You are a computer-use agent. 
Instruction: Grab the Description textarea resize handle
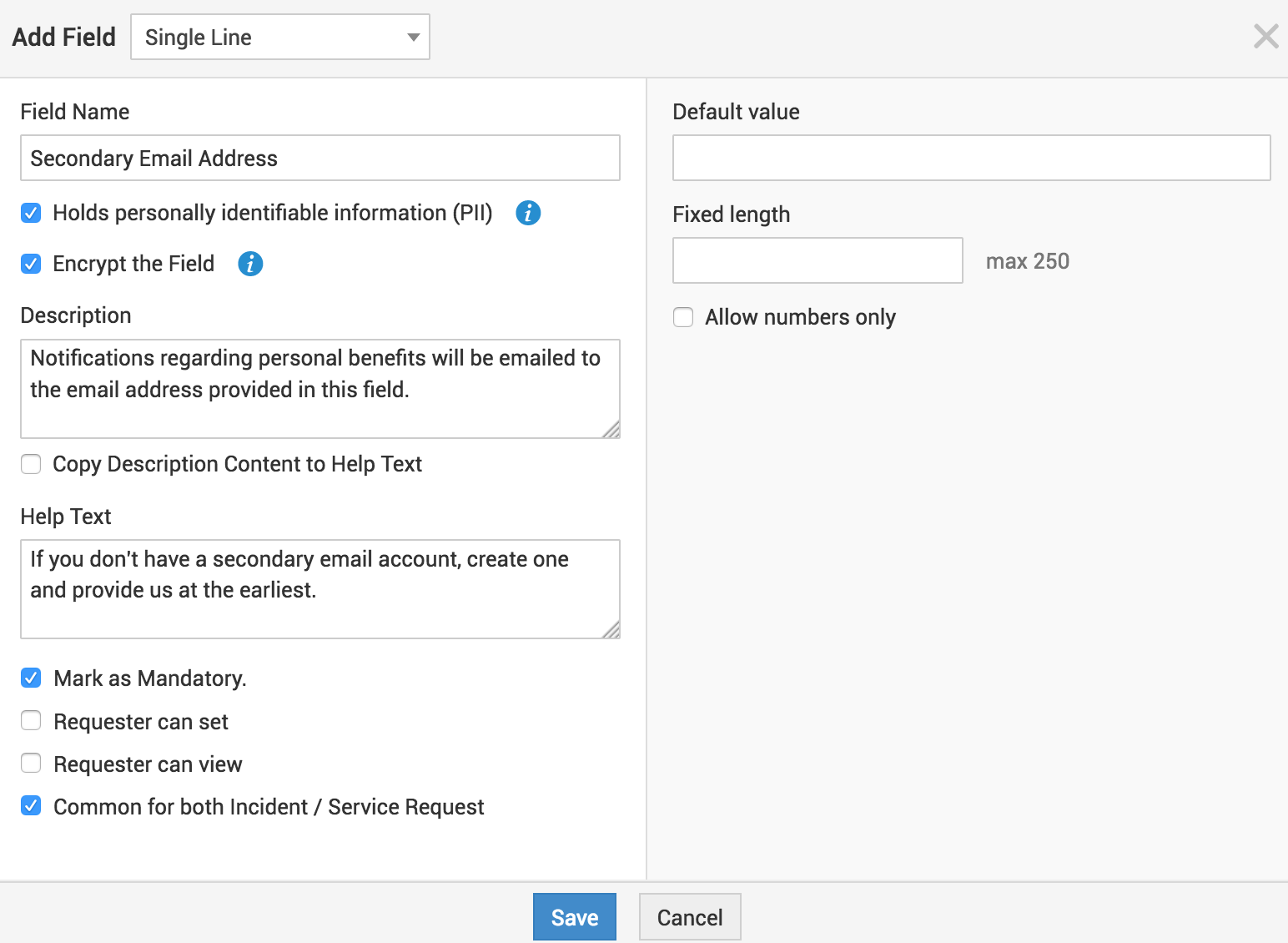pyautogui.click(x=612, y=431)
